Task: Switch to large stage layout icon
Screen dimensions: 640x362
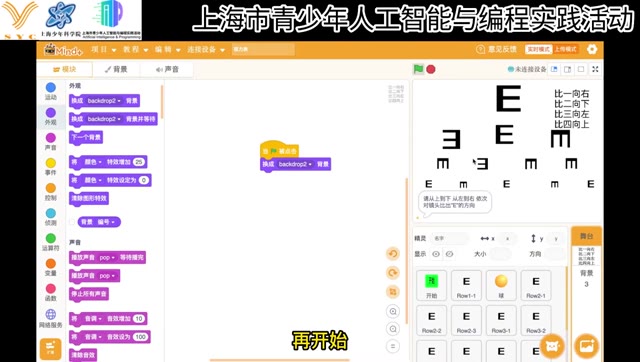Action: (x=568, y=69)
